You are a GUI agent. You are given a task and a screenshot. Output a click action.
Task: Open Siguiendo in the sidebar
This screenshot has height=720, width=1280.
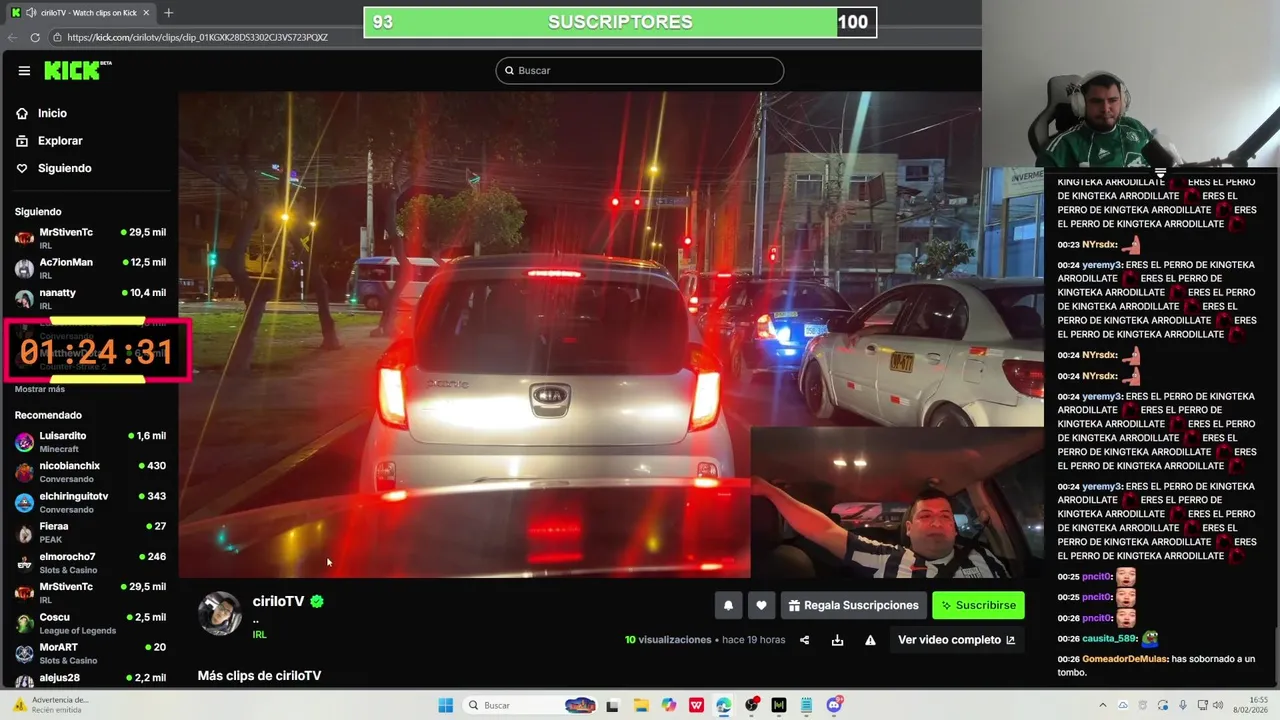pos(64,168)
